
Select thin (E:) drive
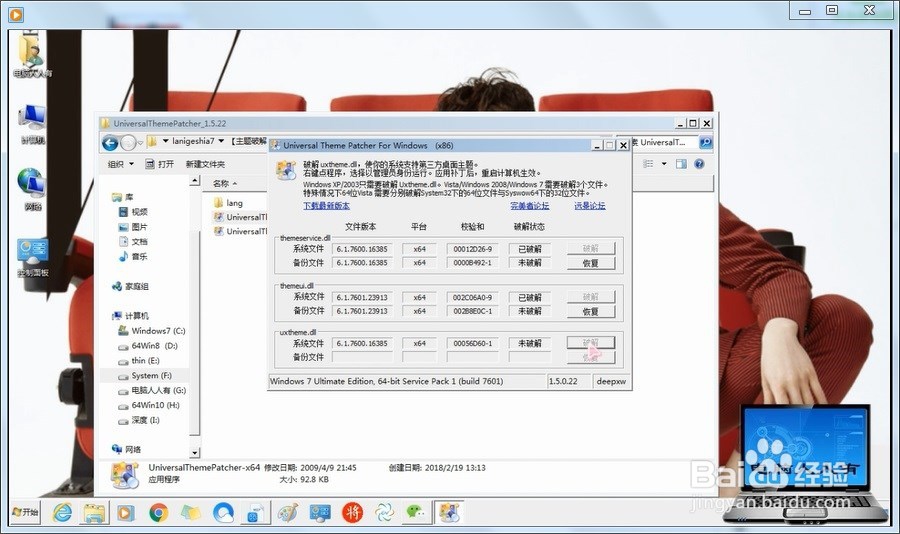pyautogui.click(x=138, y=361)
